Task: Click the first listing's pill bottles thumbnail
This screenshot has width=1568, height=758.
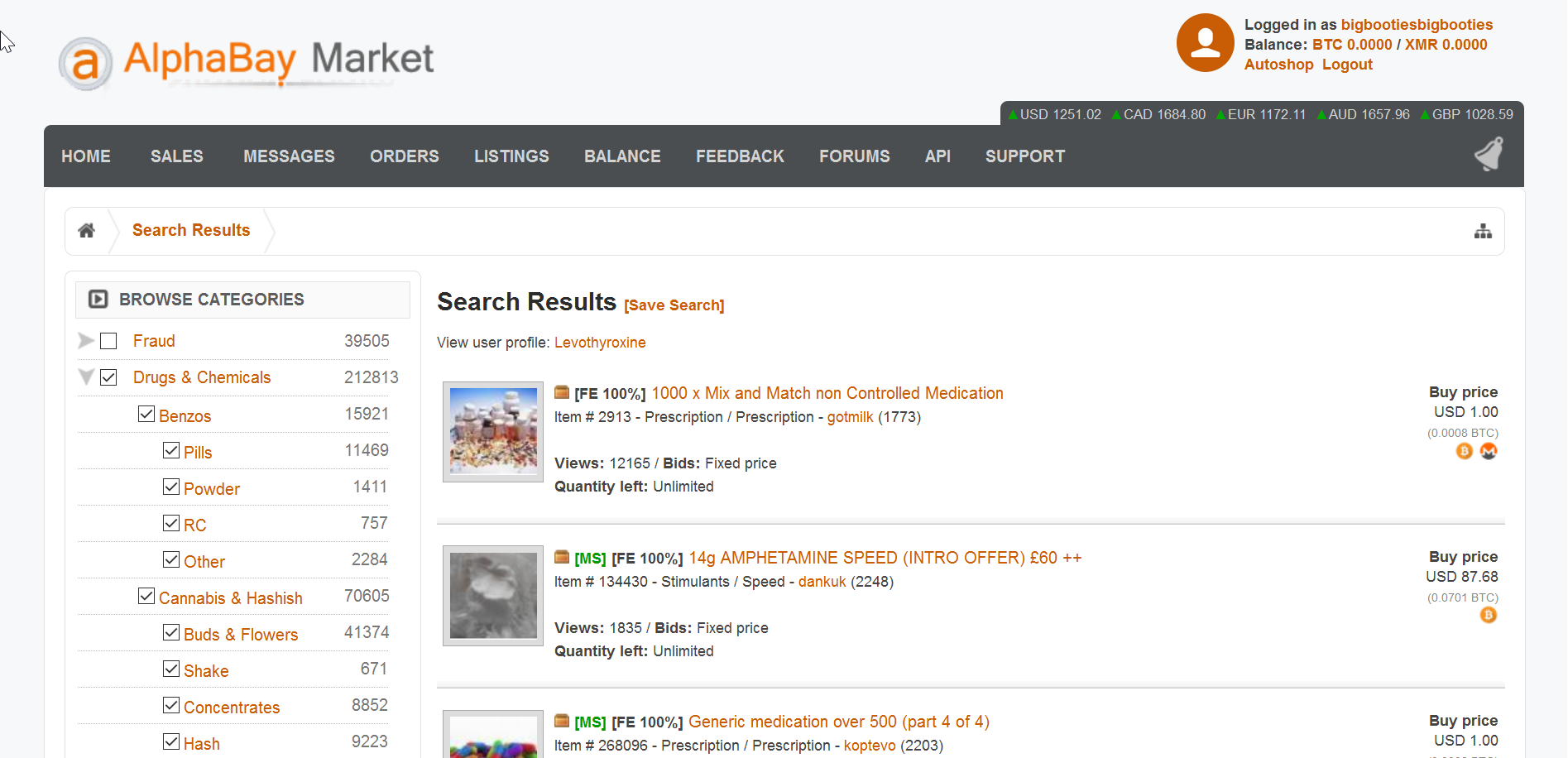Action: [x=493, y=432]
